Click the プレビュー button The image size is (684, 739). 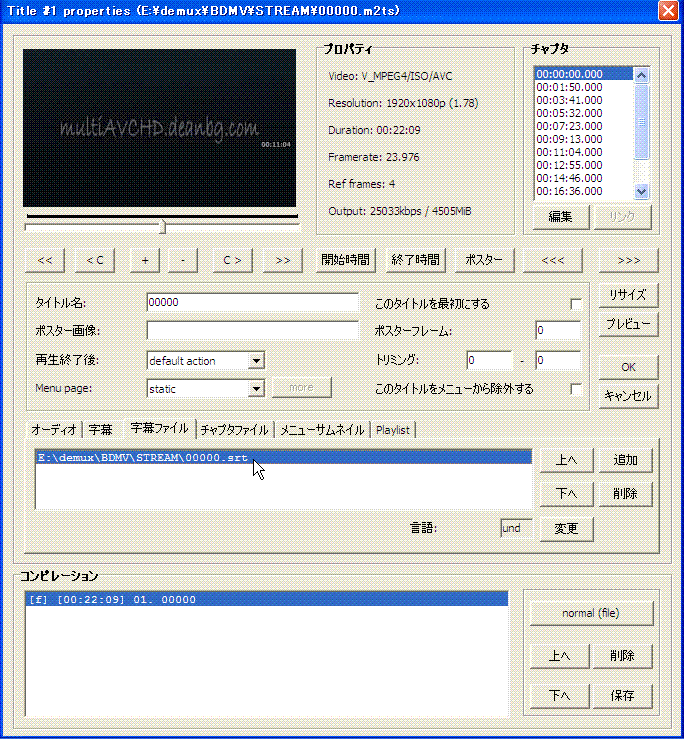[628, 324]
